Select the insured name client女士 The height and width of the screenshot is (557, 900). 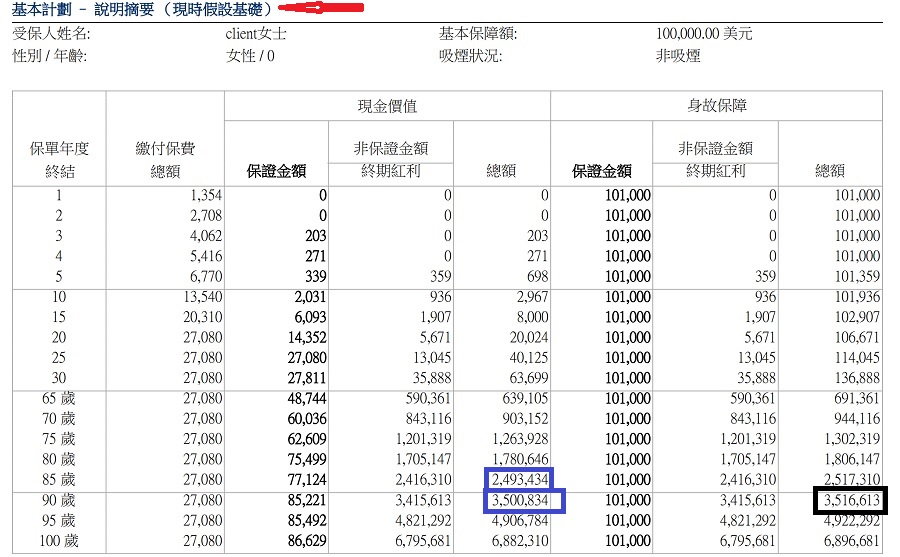[257, 34]
